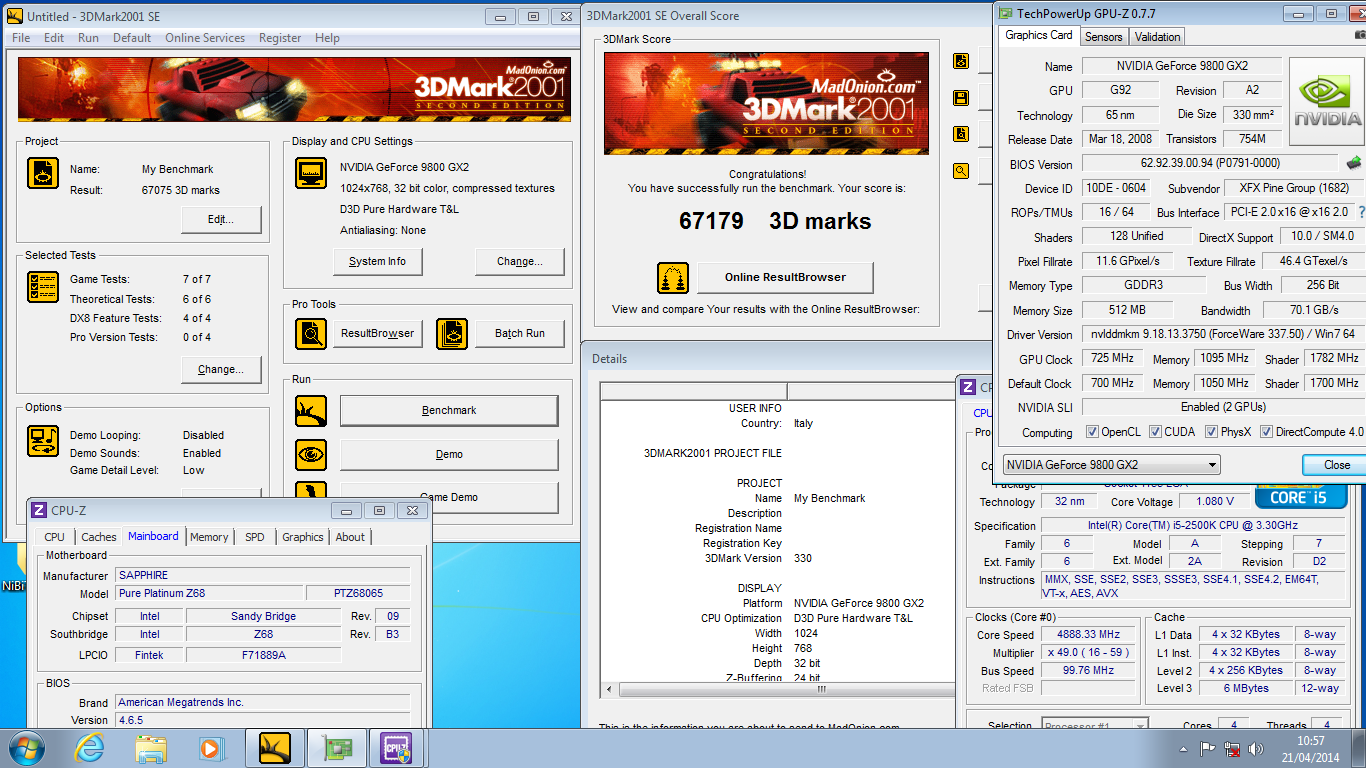Switch to the SPD tab in CPU-Z
This screenshot has height=768, width=1366.
click(255, 537)
